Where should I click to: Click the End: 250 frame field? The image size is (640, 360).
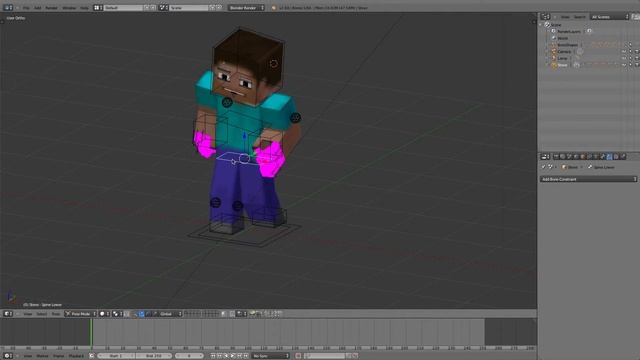click(x=153, y=356)
